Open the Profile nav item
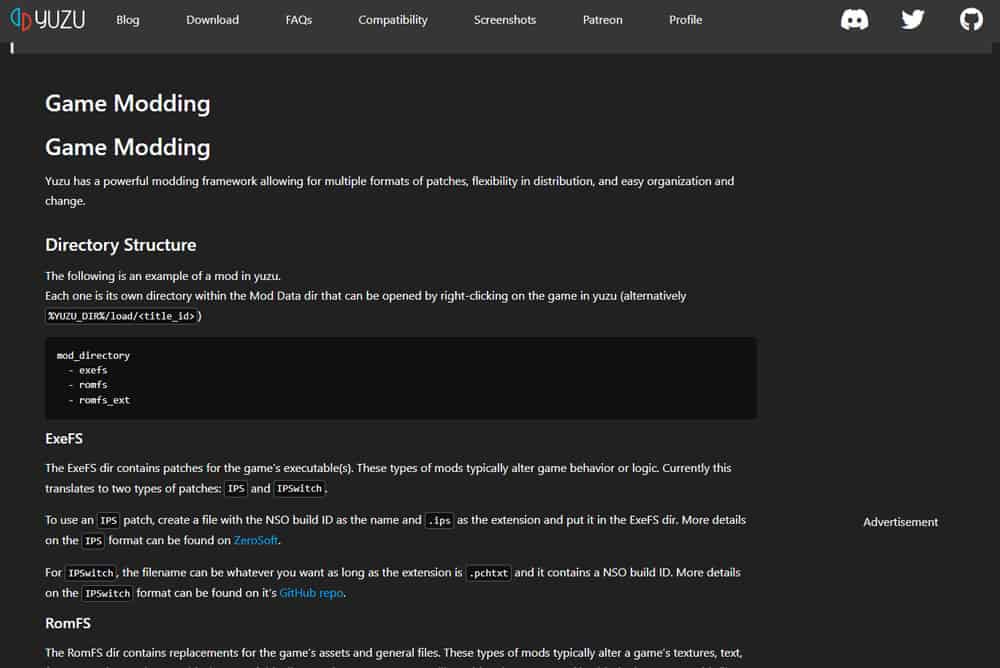Viewport: 1000px width, 668px height. tap(686, 20)
